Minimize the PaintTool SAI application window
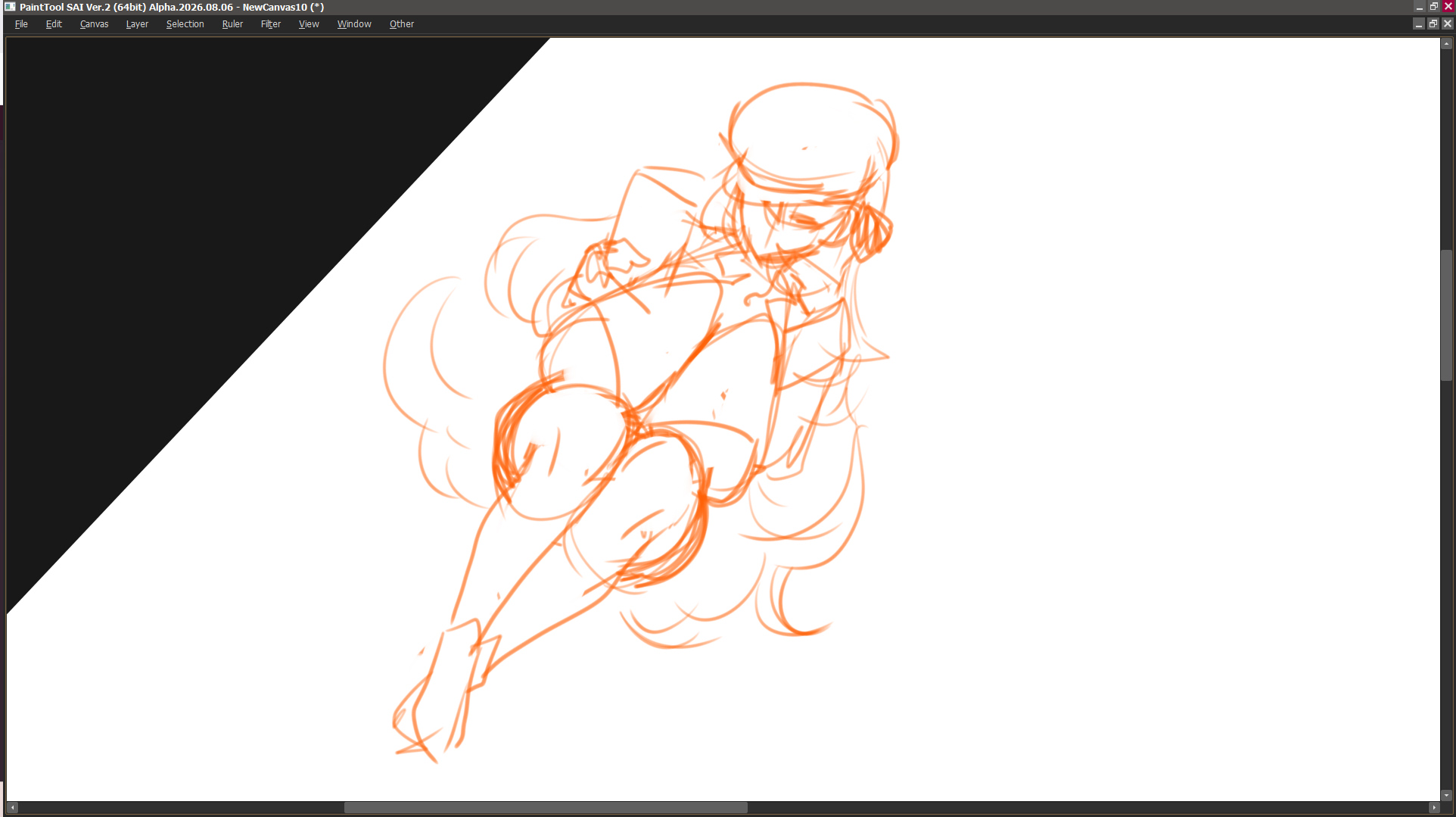Screen dimensions: 1456x817 [1420, 7]
